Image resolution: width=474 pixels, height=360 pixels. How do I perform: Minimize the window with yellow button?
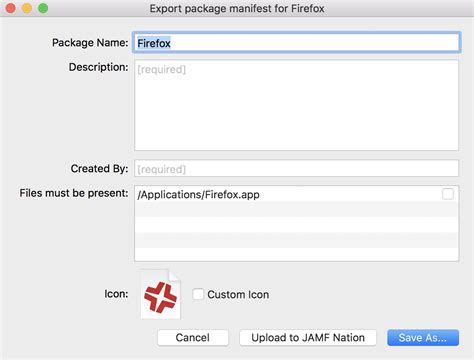27,8
